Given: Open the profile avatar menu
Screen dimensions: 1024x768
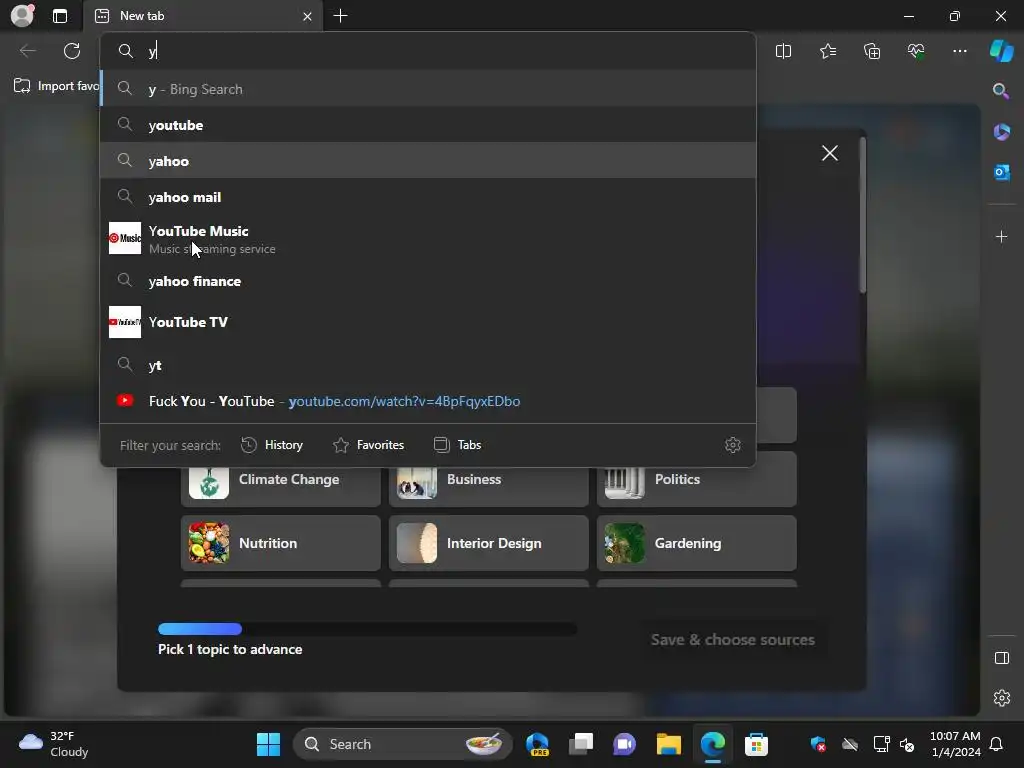Looking at the screenshot, I should point(22,16).
